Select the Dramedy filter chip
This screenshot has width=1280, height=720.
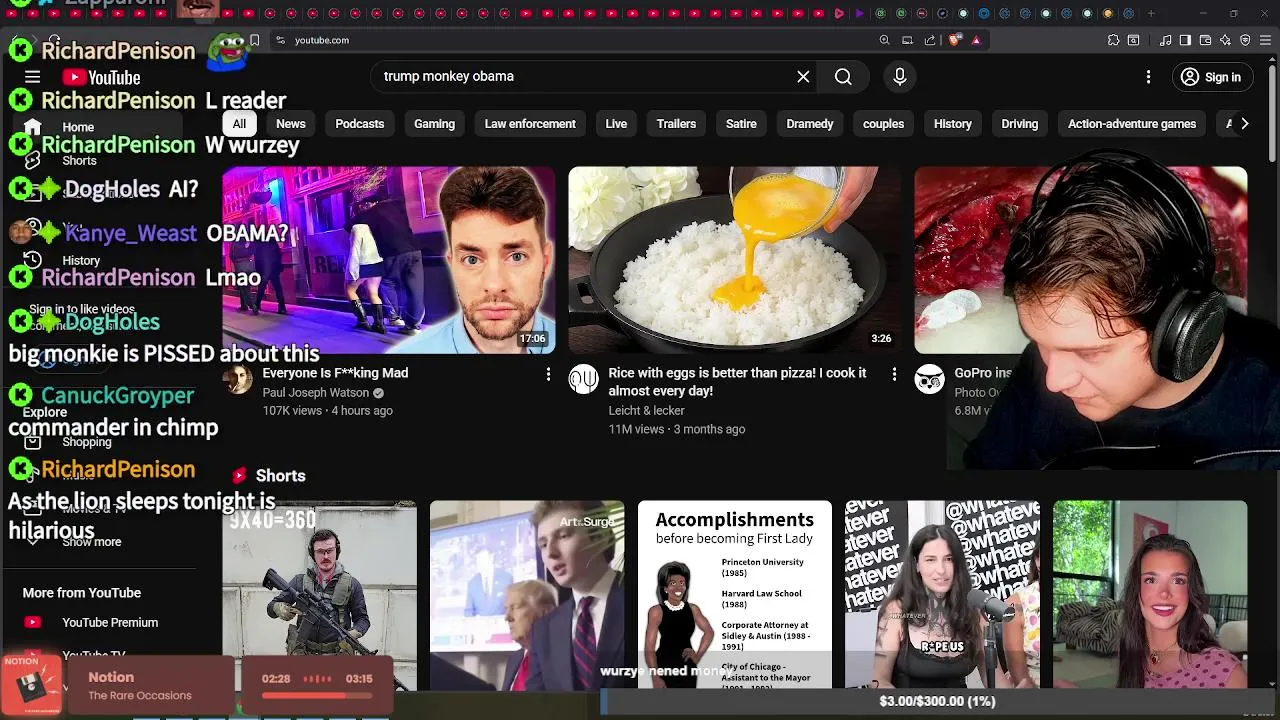[x=810, y=124]
